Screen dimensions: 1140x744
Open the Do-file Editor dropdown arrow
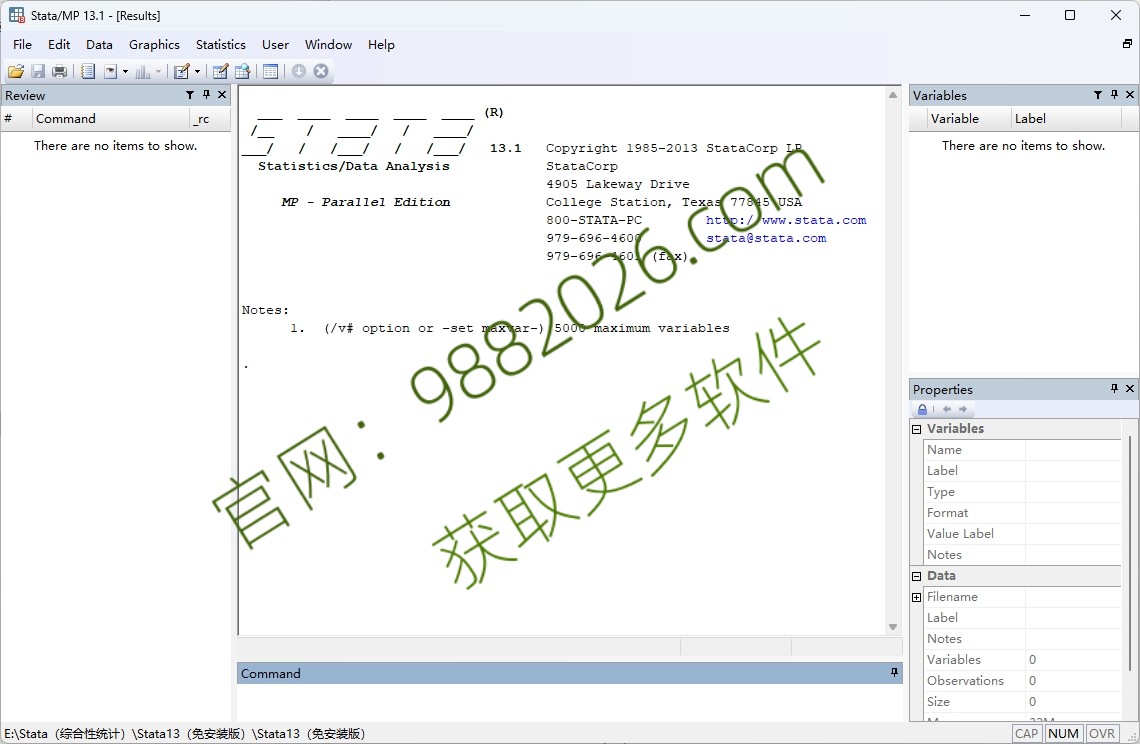[x=197, y=71]
